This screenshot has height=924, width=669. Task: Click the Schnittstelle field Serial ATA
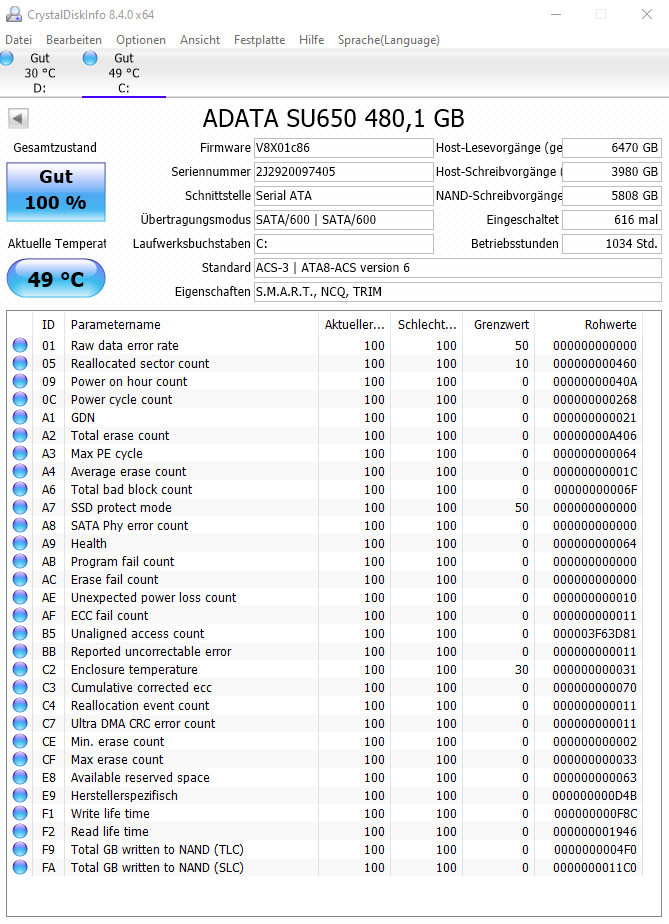(344, 196)
